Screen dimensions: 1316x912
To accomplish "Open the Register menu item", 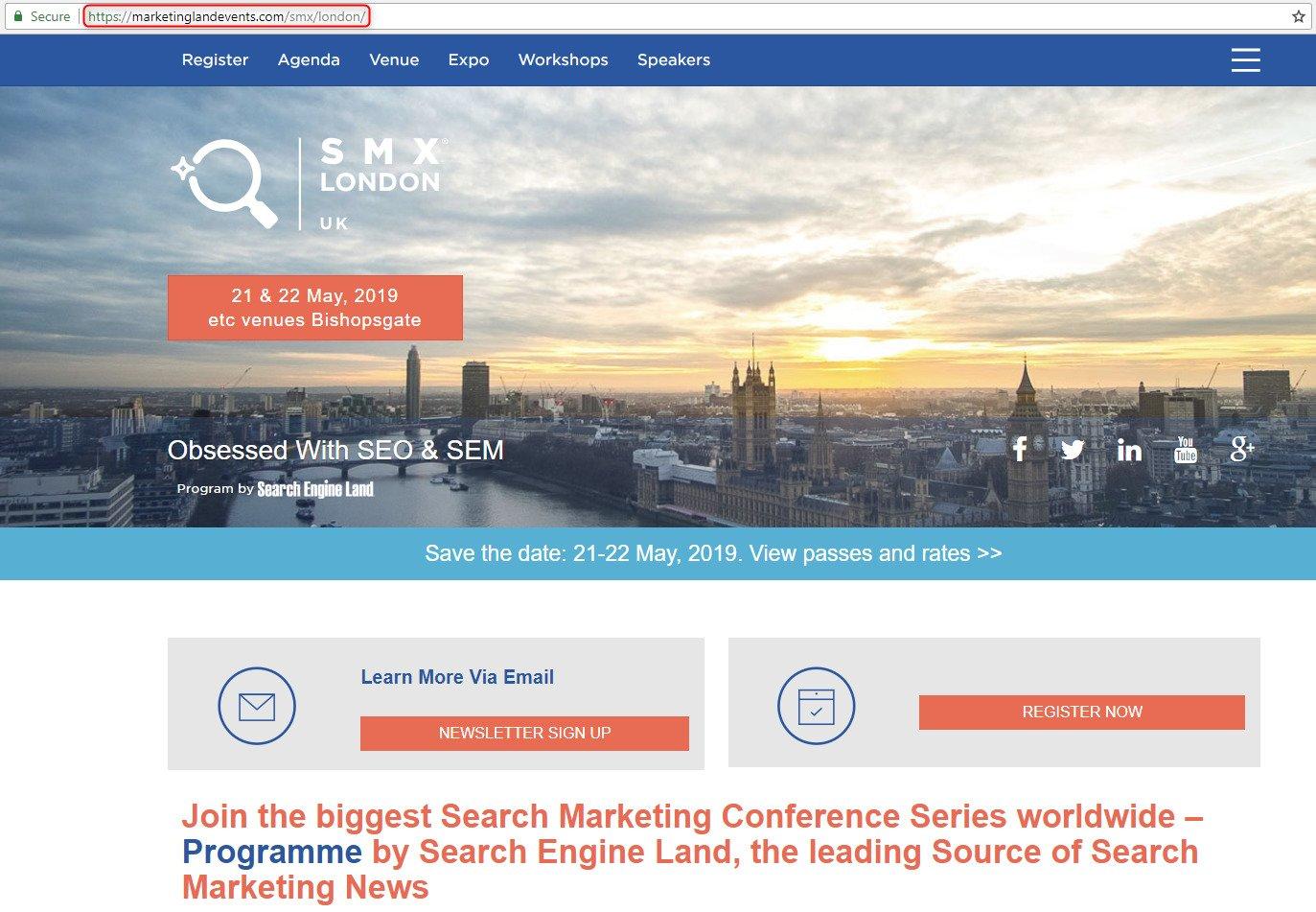I will (215, 59).
